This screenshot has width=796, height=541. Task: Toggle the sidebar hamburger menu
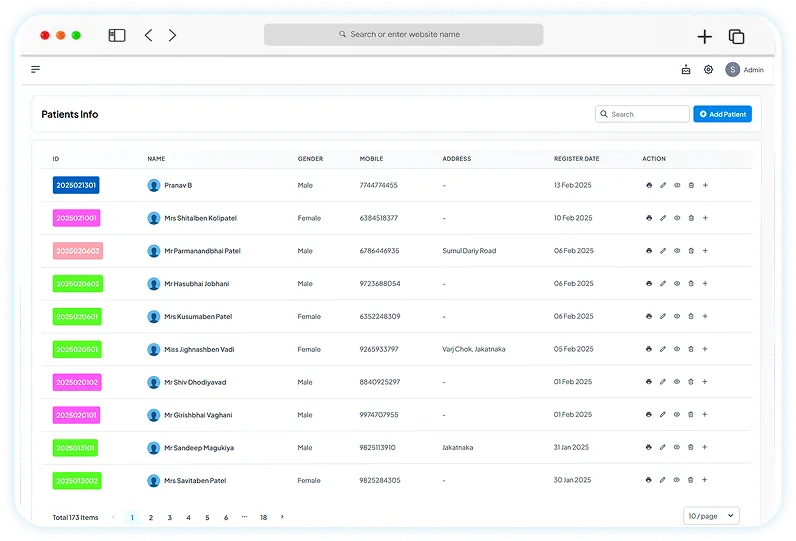[x=36, y=69]
